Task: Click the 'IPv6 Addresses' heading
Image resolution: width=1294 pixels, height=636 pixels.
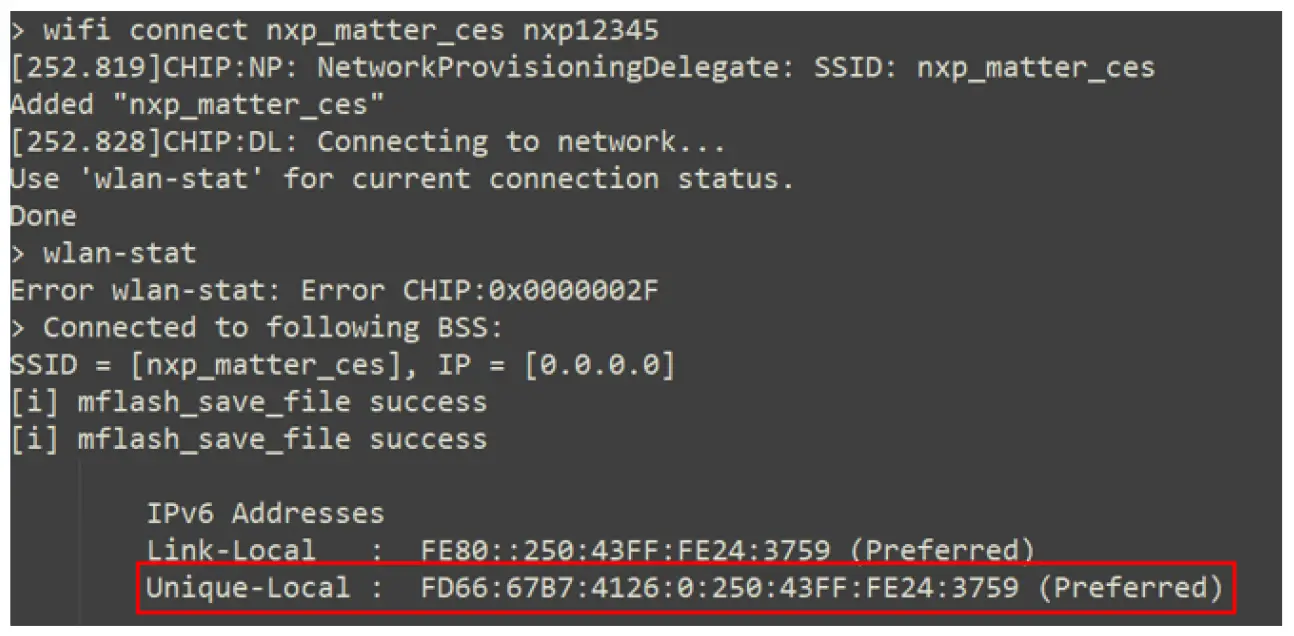Action: point(265,514)
